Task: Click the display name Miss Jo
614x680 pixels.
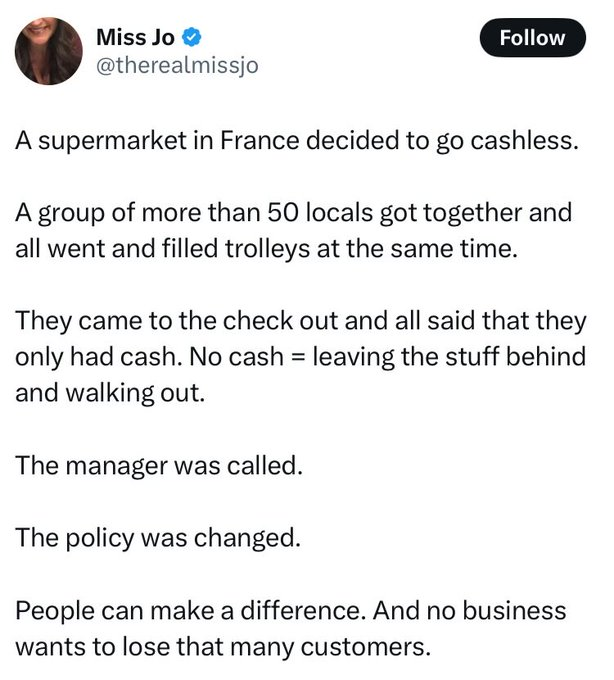Action: pos(135,39)
